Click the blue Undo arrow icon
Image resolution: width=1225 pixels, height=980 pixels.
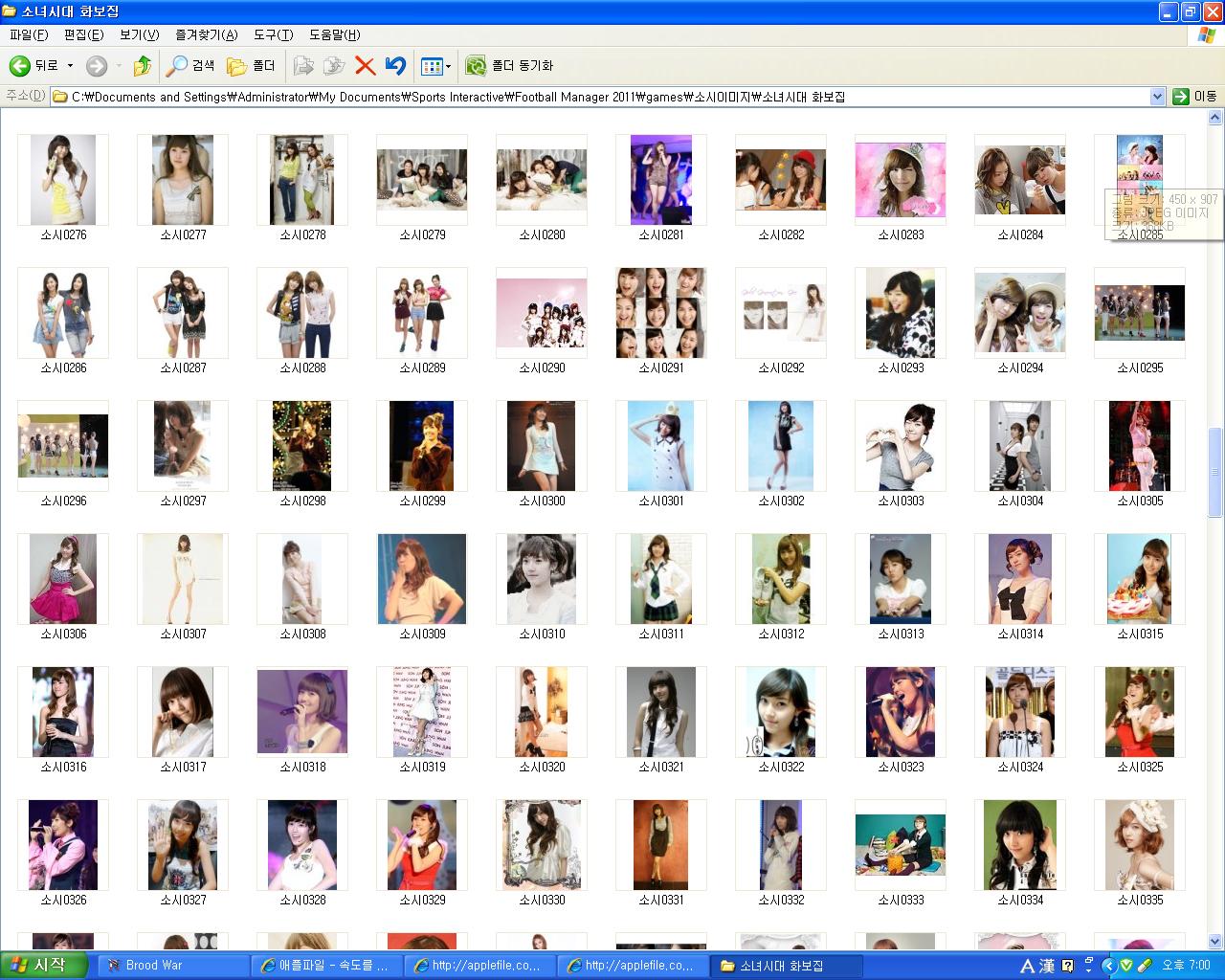(395, 65)
